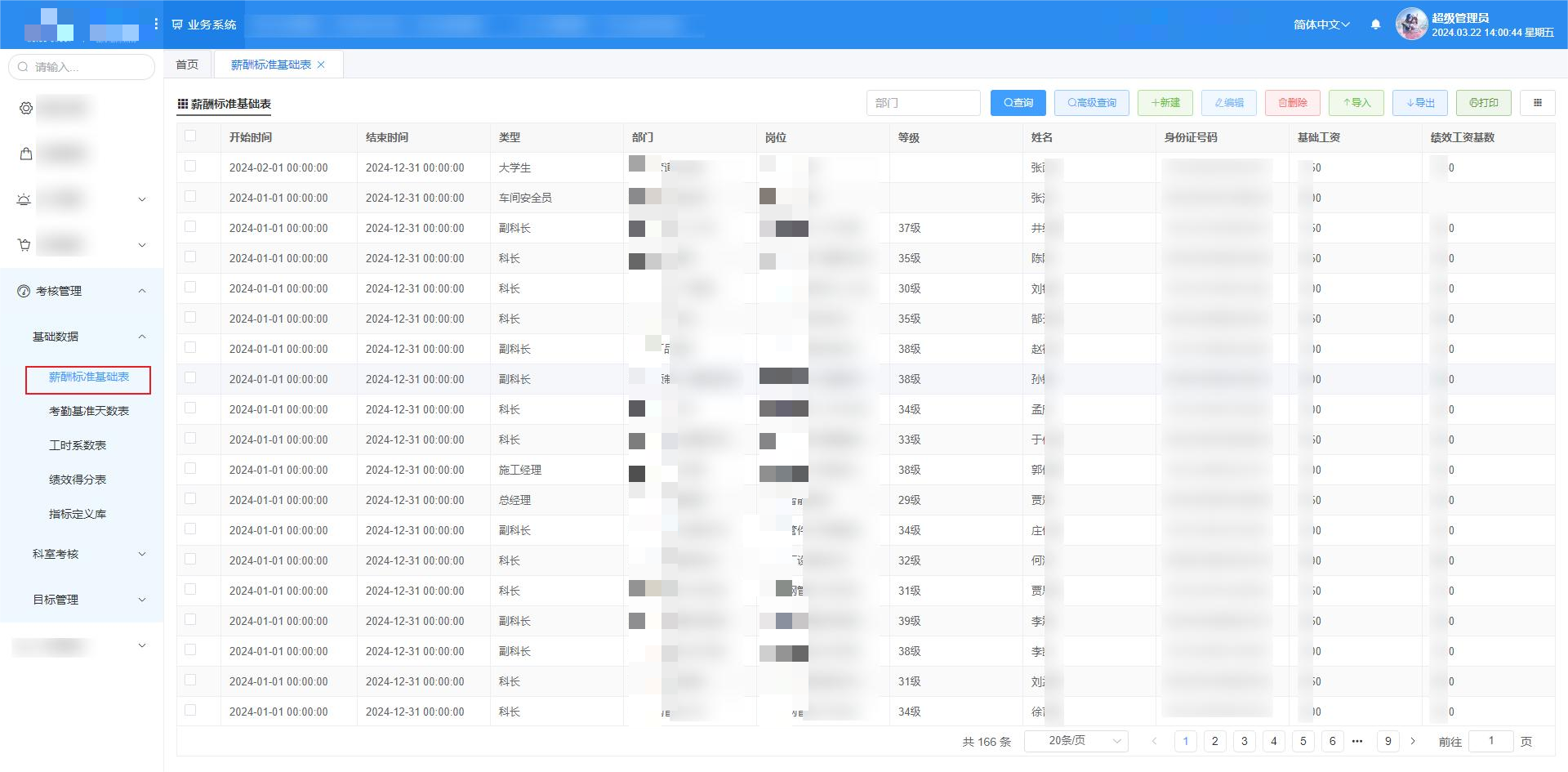Click the blue 查询 button
Image resolution: width=1568 pixels, height=772 pixels.
pyautogui.click(x=1018, y=103)
